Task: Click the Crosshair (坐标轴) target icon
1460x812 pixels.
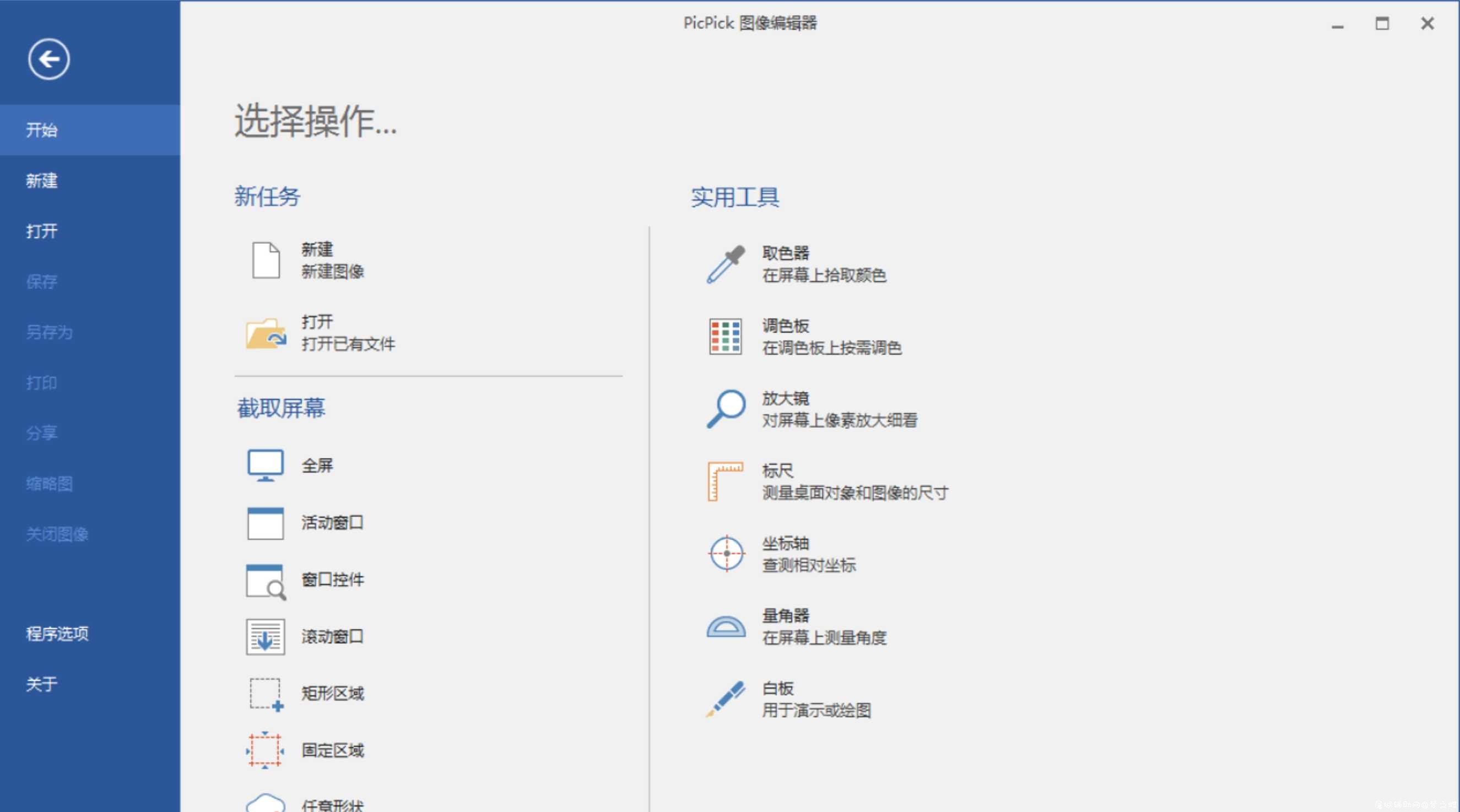Action: (726, 554)
